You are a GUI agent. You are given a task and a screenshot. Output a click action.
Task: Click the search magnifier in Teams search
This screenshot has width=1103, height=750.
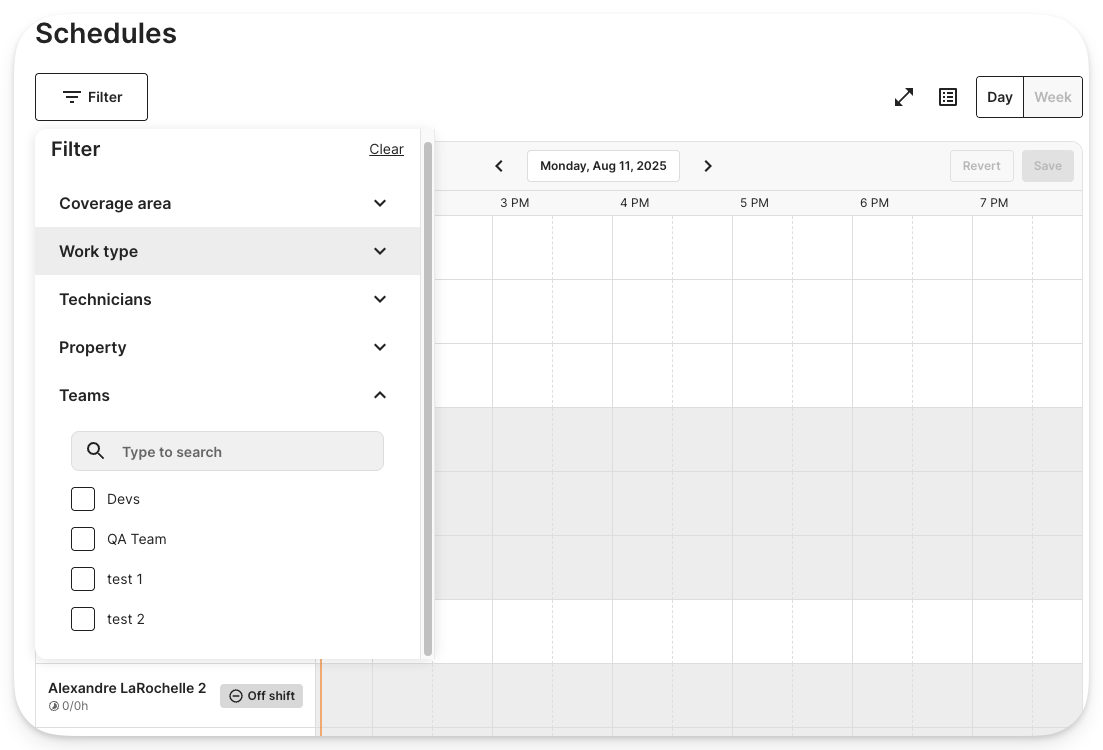95,450
